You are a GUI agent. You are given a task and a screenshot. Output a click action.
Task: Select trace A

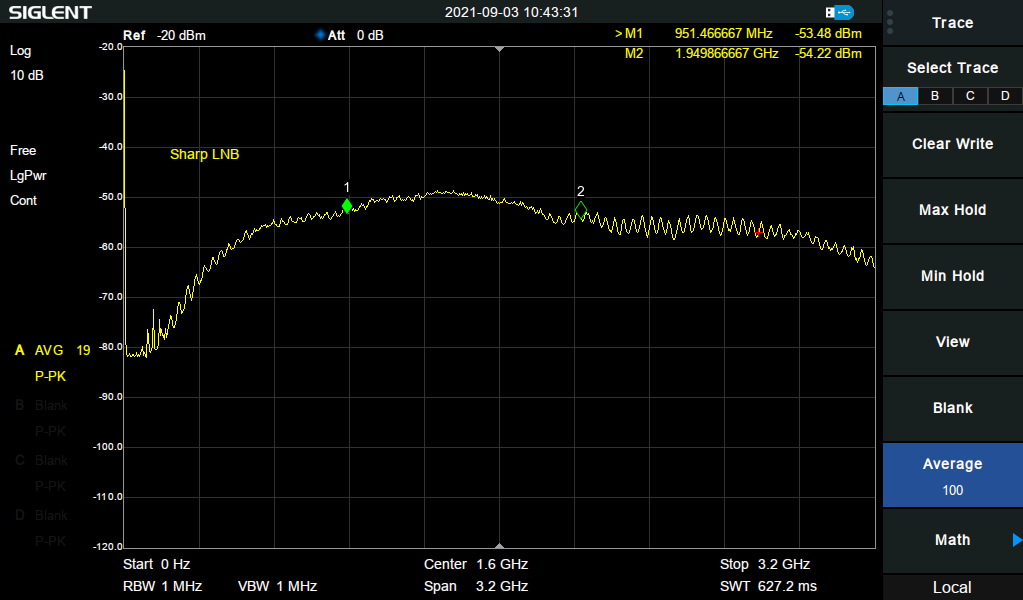pos(900,97)
